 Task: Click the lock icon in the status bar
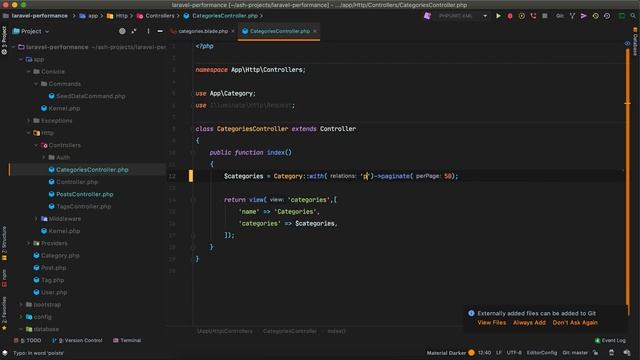click(x=596, y=353)
